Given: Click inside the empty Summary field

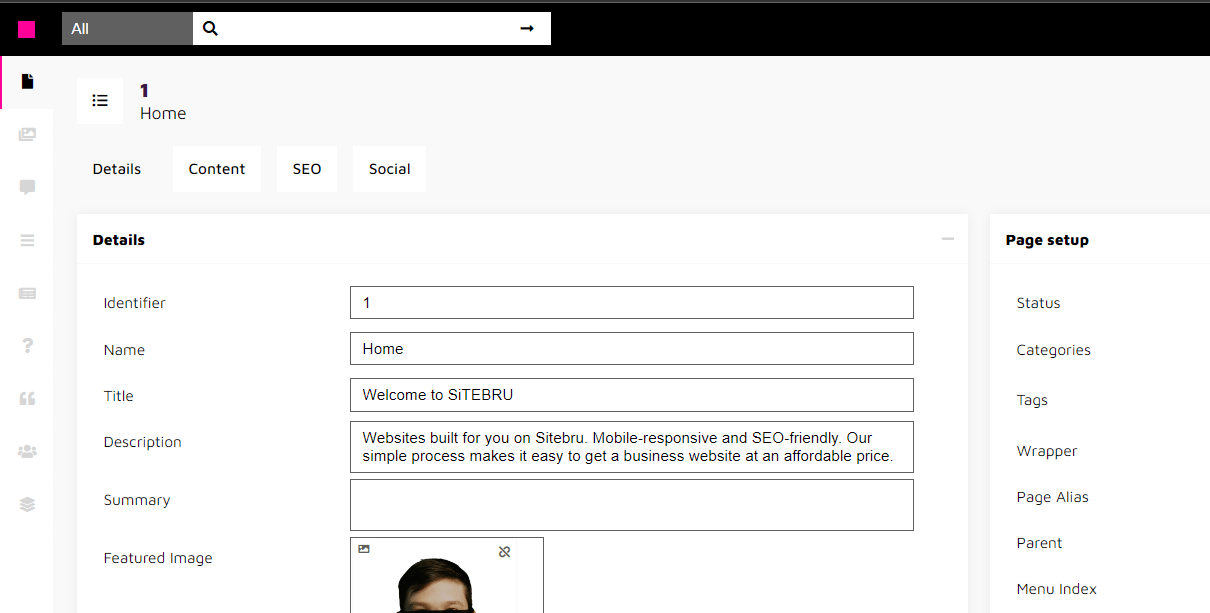Looking at the screenshot, I should 631,504.
